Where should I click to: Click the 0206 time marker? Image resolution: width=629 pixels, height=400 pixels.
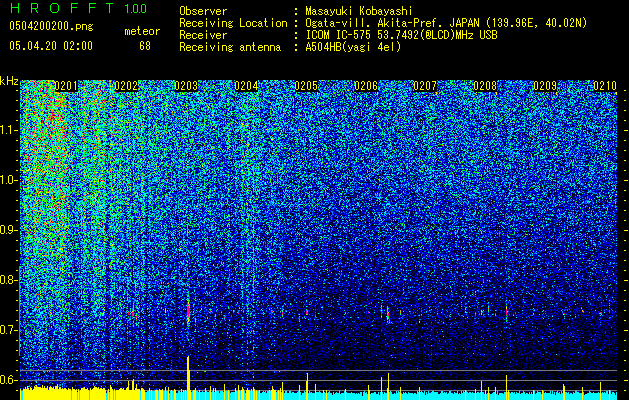366,86
